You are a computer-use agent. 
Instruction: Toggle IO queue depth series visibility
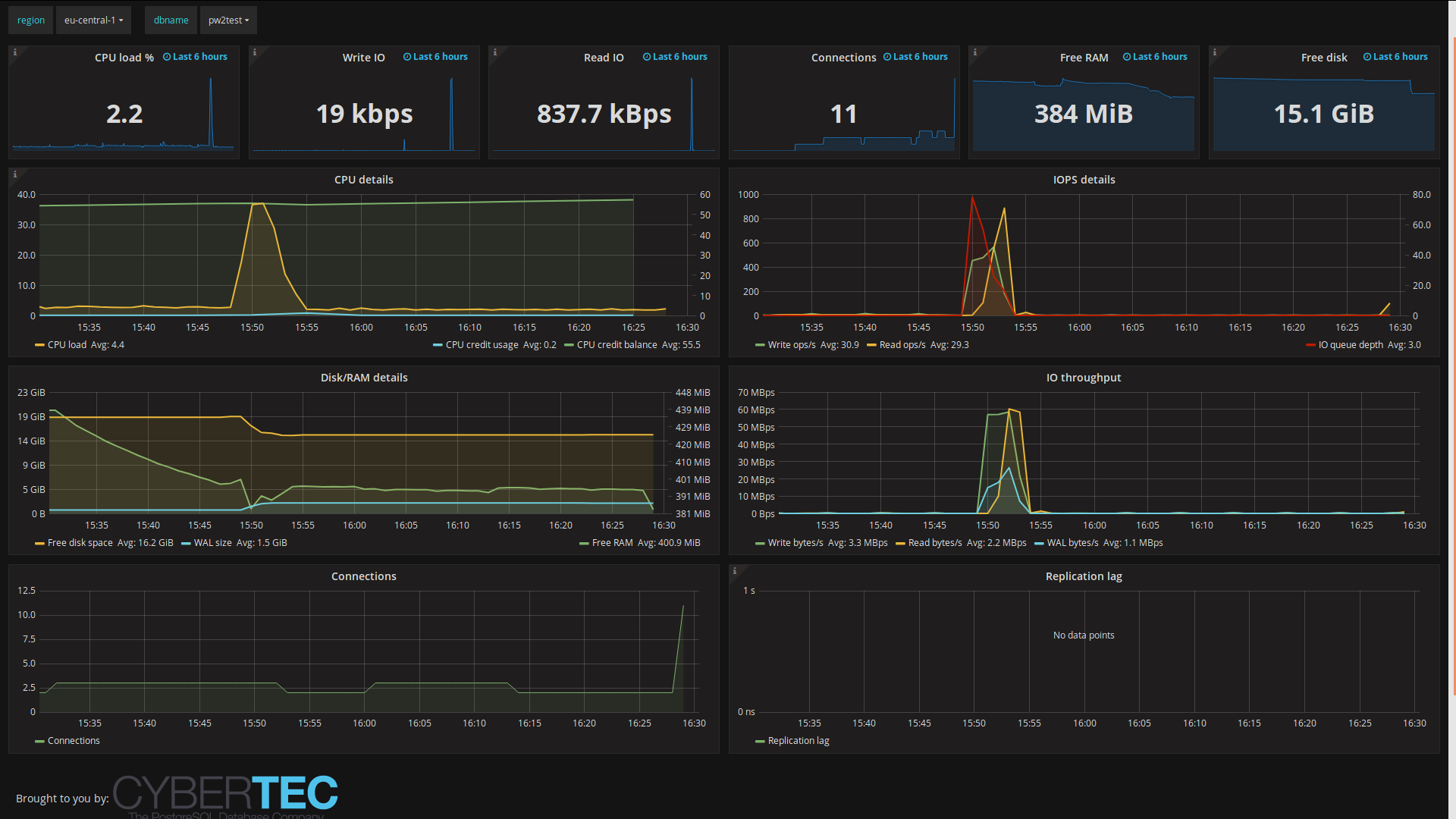(x=1350, y=345)
